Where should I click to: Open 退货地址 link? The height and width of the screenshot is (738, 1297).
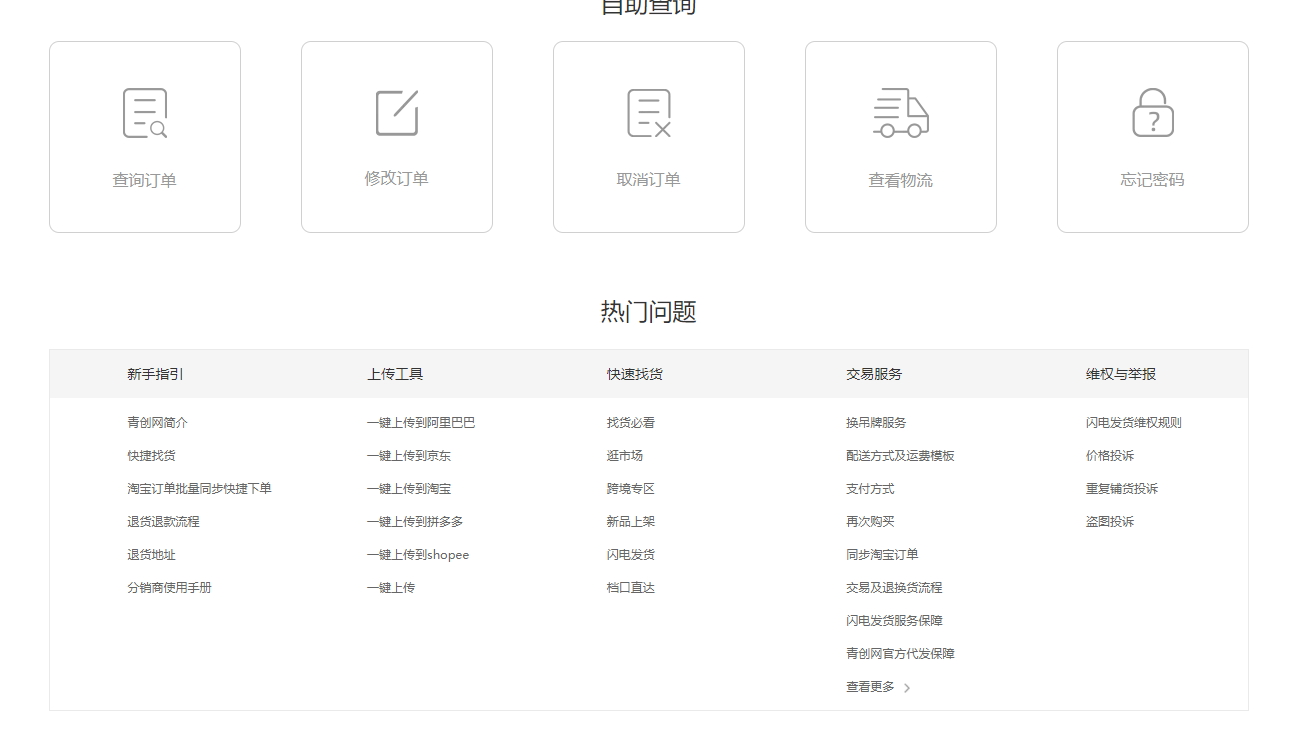(x=151, y=555)
